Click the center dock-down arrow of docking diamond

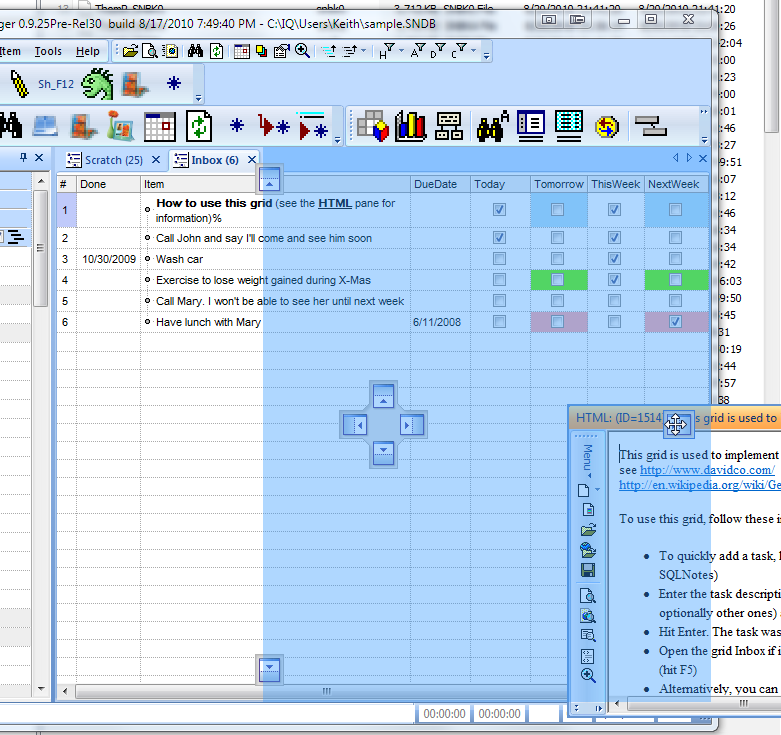(x=383, y=453)
